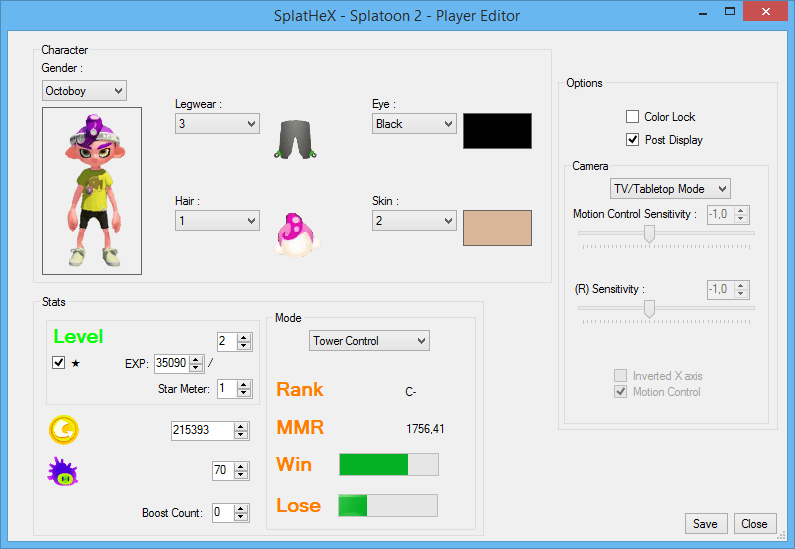Enable the Color Lock checkbox
The width and height of the screenshot is (795, 549).
coord(632,117)
